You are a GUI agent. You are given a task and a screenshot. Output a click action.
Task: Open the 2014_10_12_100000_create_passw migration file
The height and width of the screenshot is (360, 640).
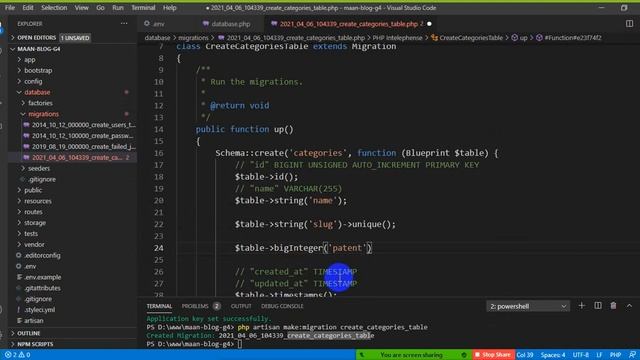tap(82, 136)
